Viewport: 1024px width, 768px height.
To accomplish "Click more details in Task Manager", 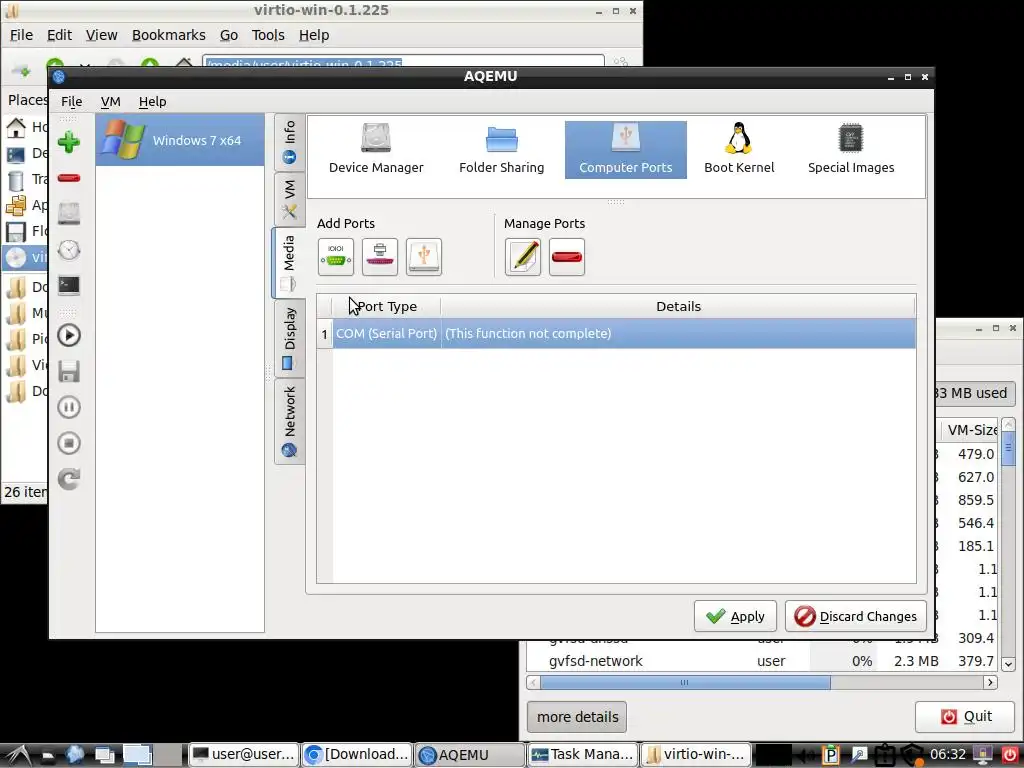I will (x=577, y=716).
